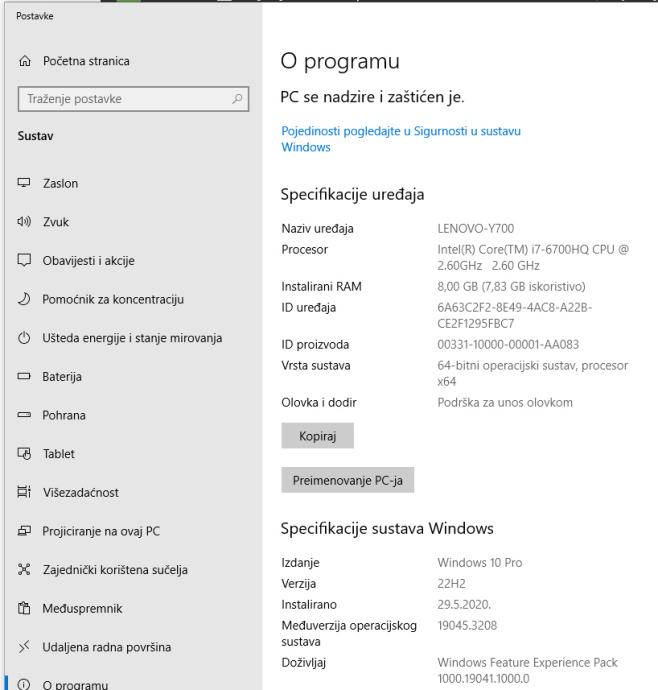Go to Udaljena radna površina

pos(107,647)
